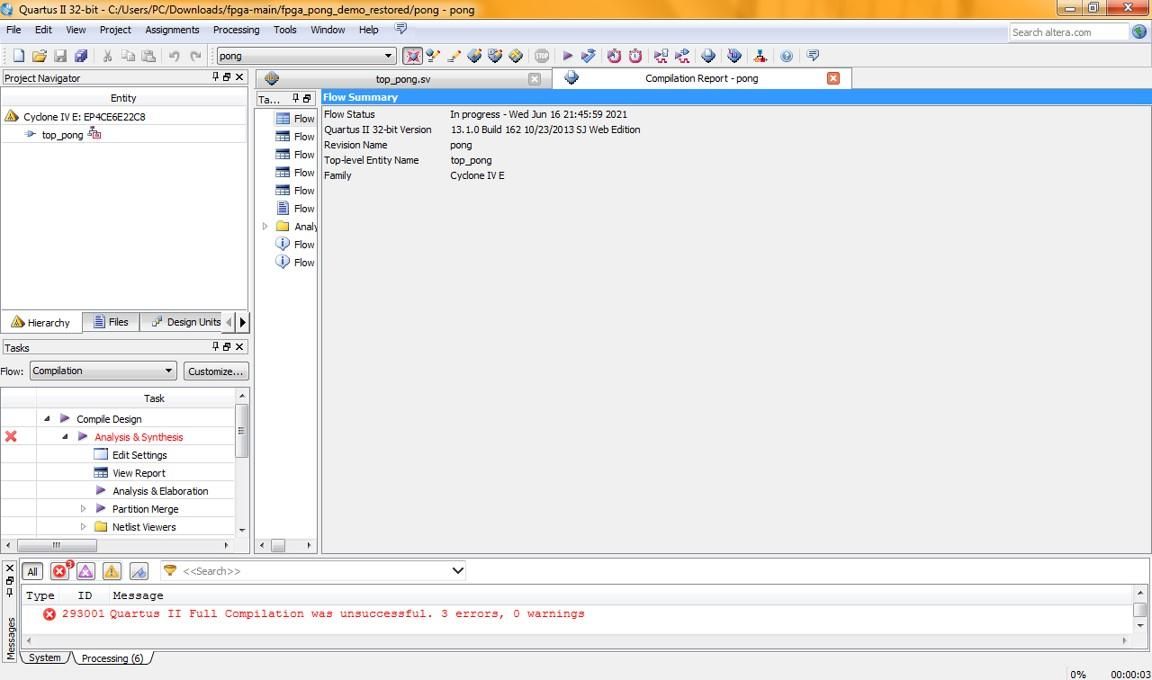The image size is (1152, 680).
Task: Toggle the error messages filter
Action: tap(60, 571)
